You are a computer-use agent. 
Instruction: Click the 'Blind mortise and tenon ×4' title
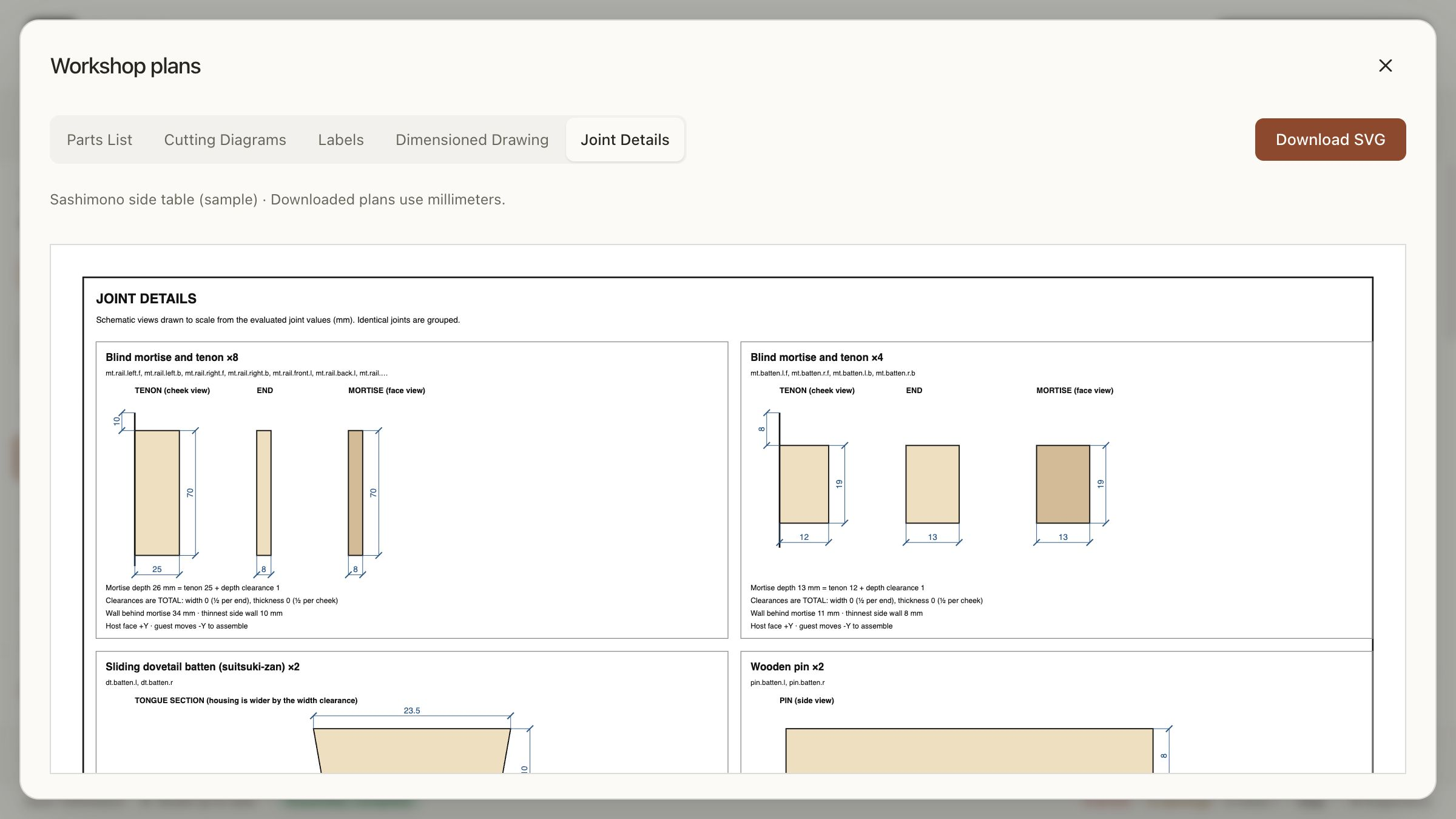(817, 357)
